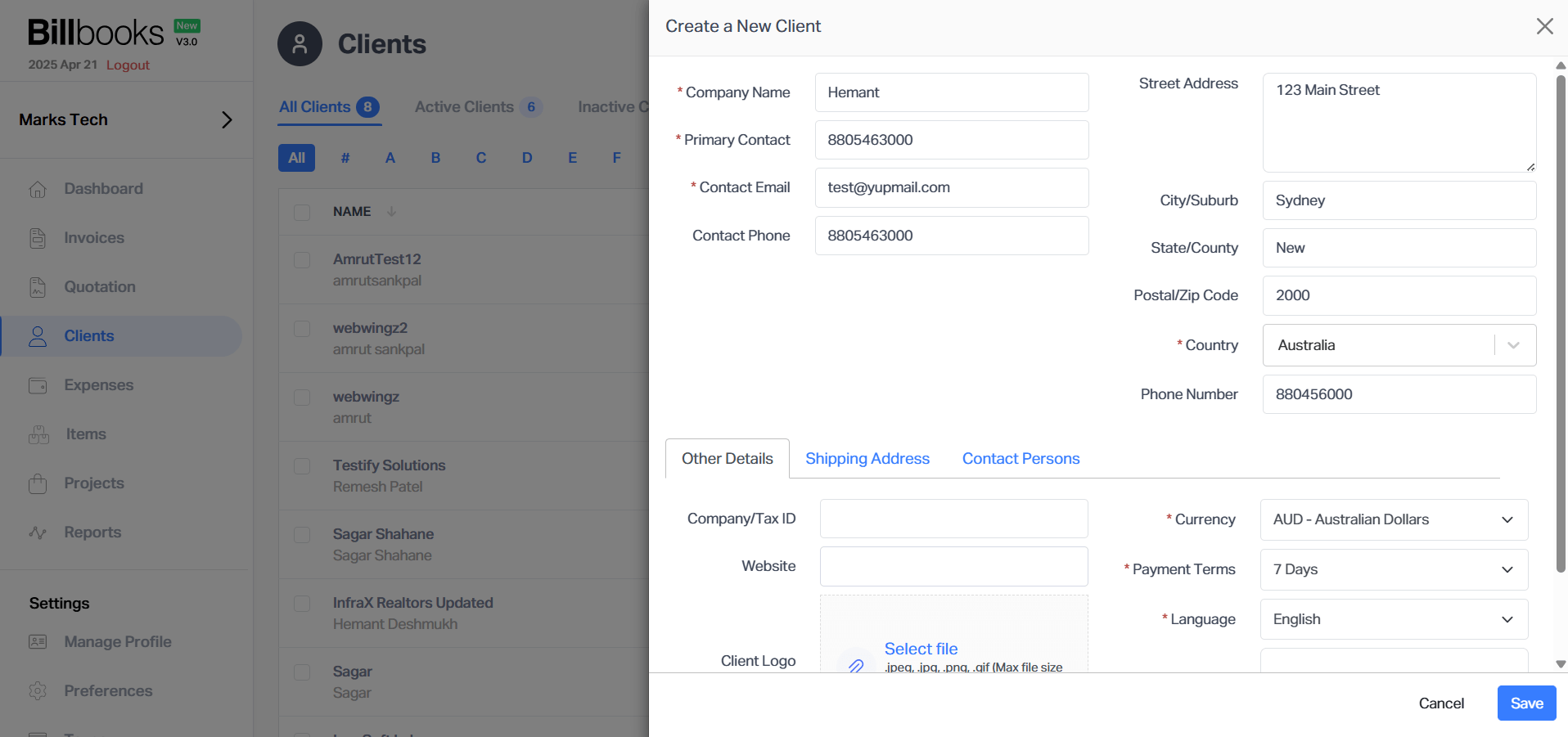Screen dimensions: 1568x737
Task: Open the Quotation section
Action: click(100, 287)
